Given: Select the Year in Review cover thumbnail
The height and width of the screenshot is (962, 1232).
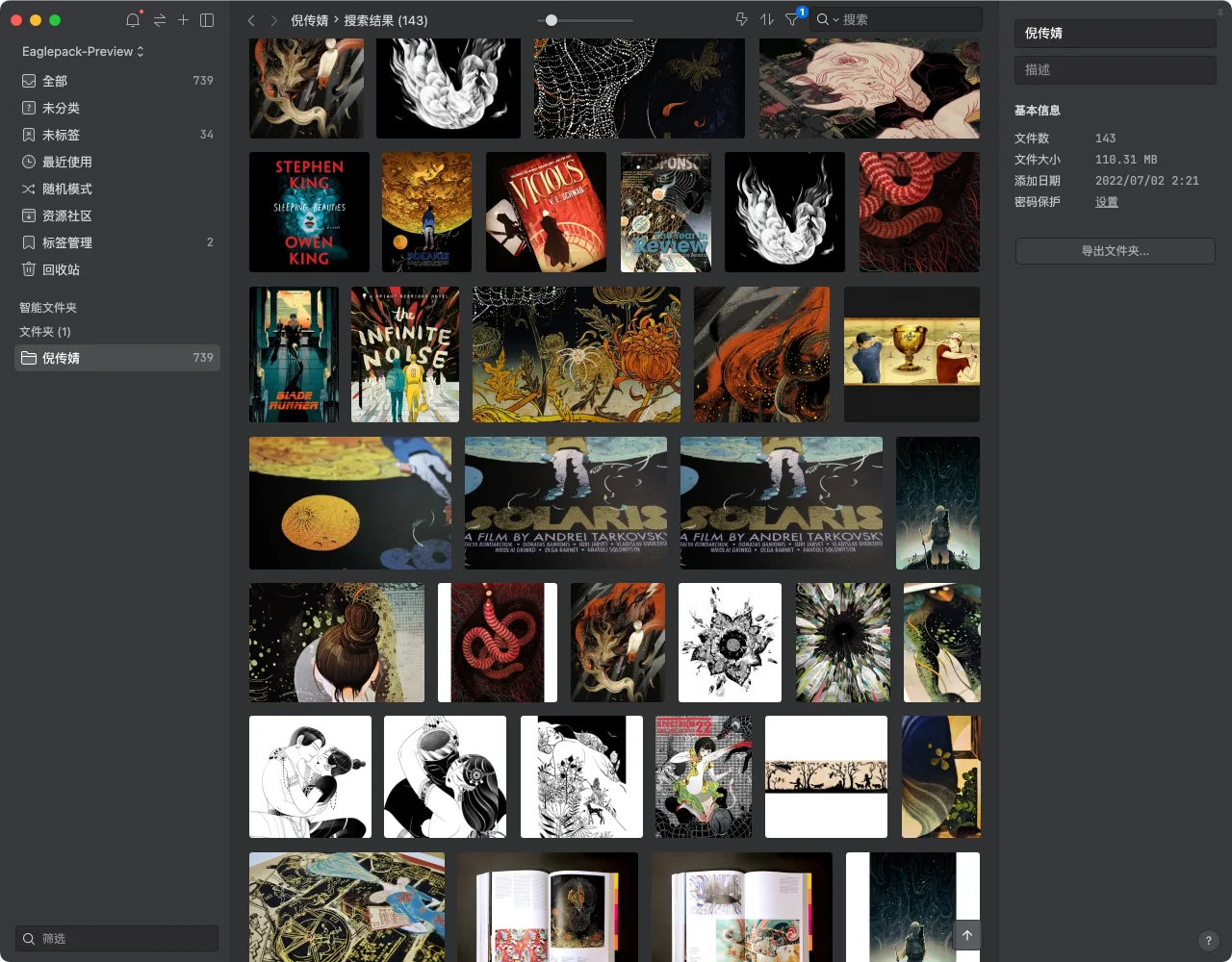Looking at the screenshot, I should pyautogui.click(x=666, y=212).
